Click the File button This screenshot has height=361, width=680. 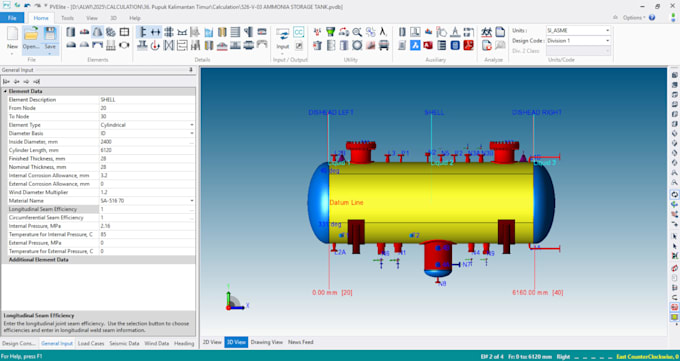tap(12, 18)
